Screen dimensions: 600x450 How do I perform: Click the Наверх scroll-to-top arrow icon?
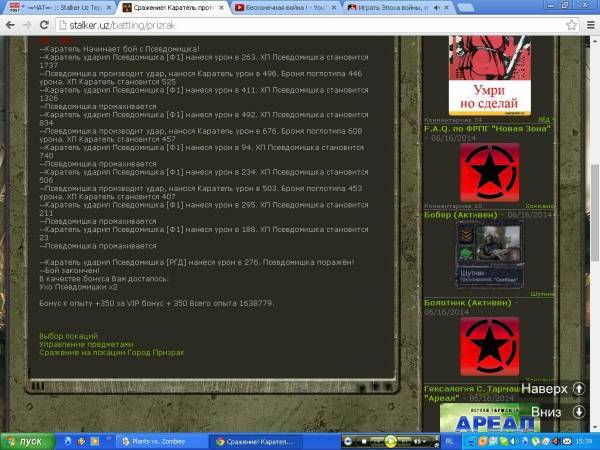tap(578, 388)
